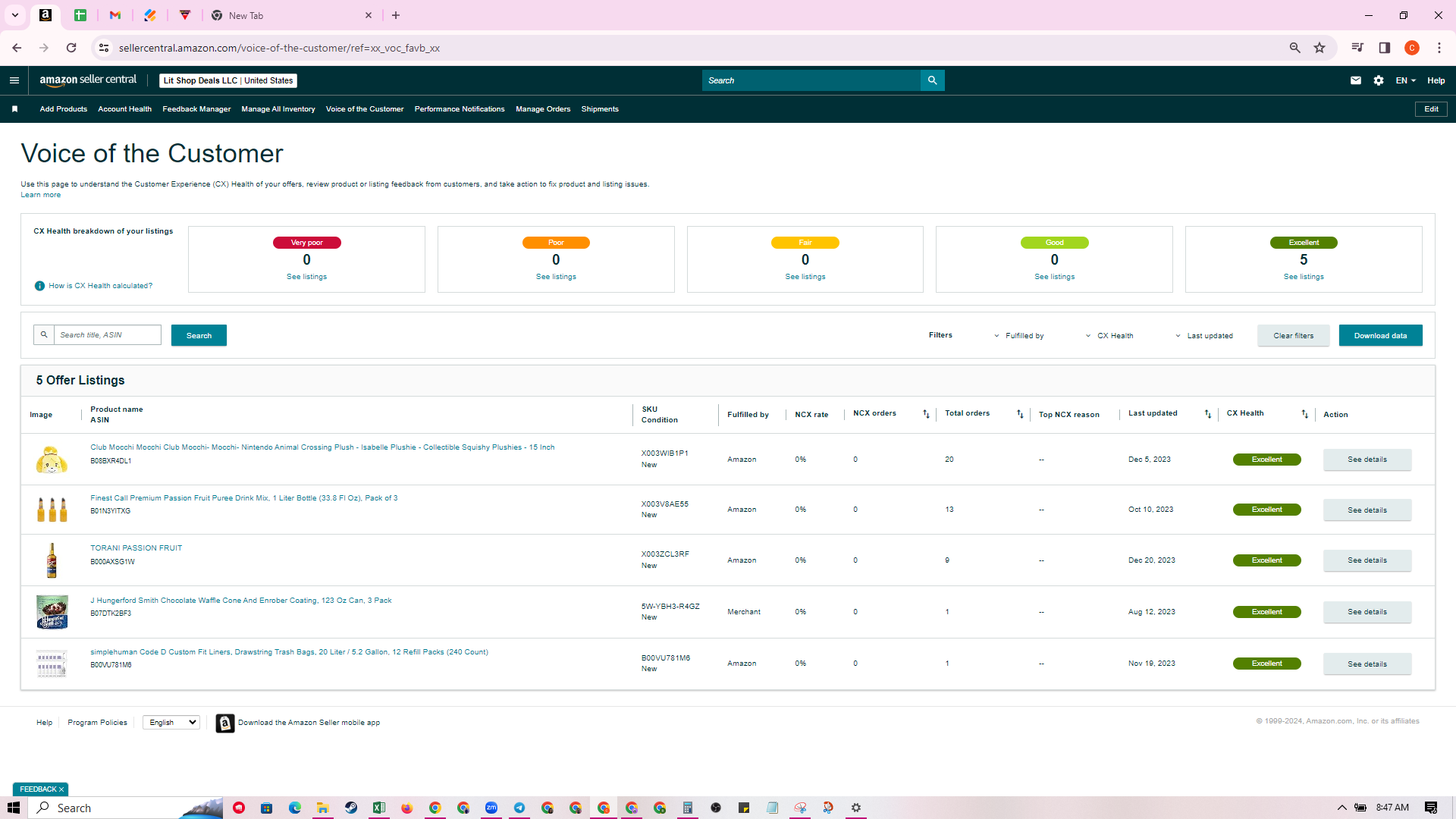Open the notification center in system tray

click(1431, 808)
